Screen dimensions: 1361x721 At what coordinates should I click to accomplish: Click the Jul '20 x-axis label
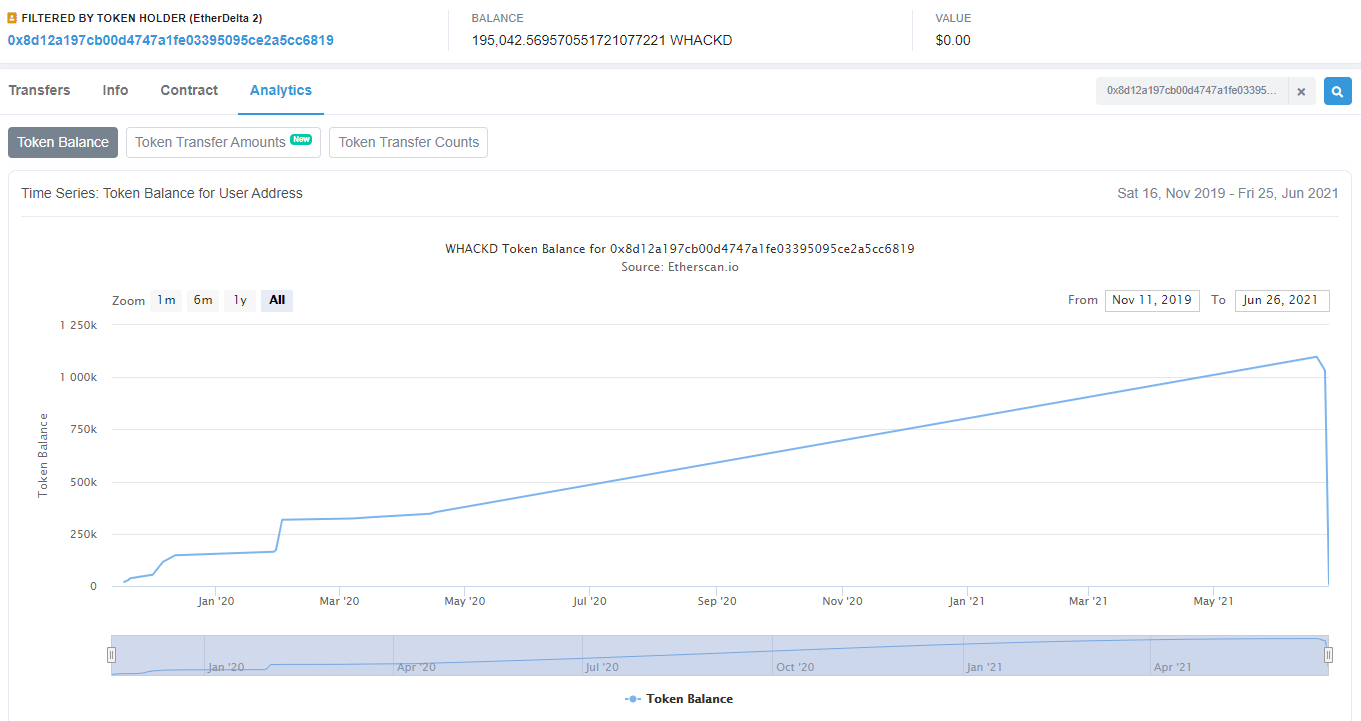589,601
